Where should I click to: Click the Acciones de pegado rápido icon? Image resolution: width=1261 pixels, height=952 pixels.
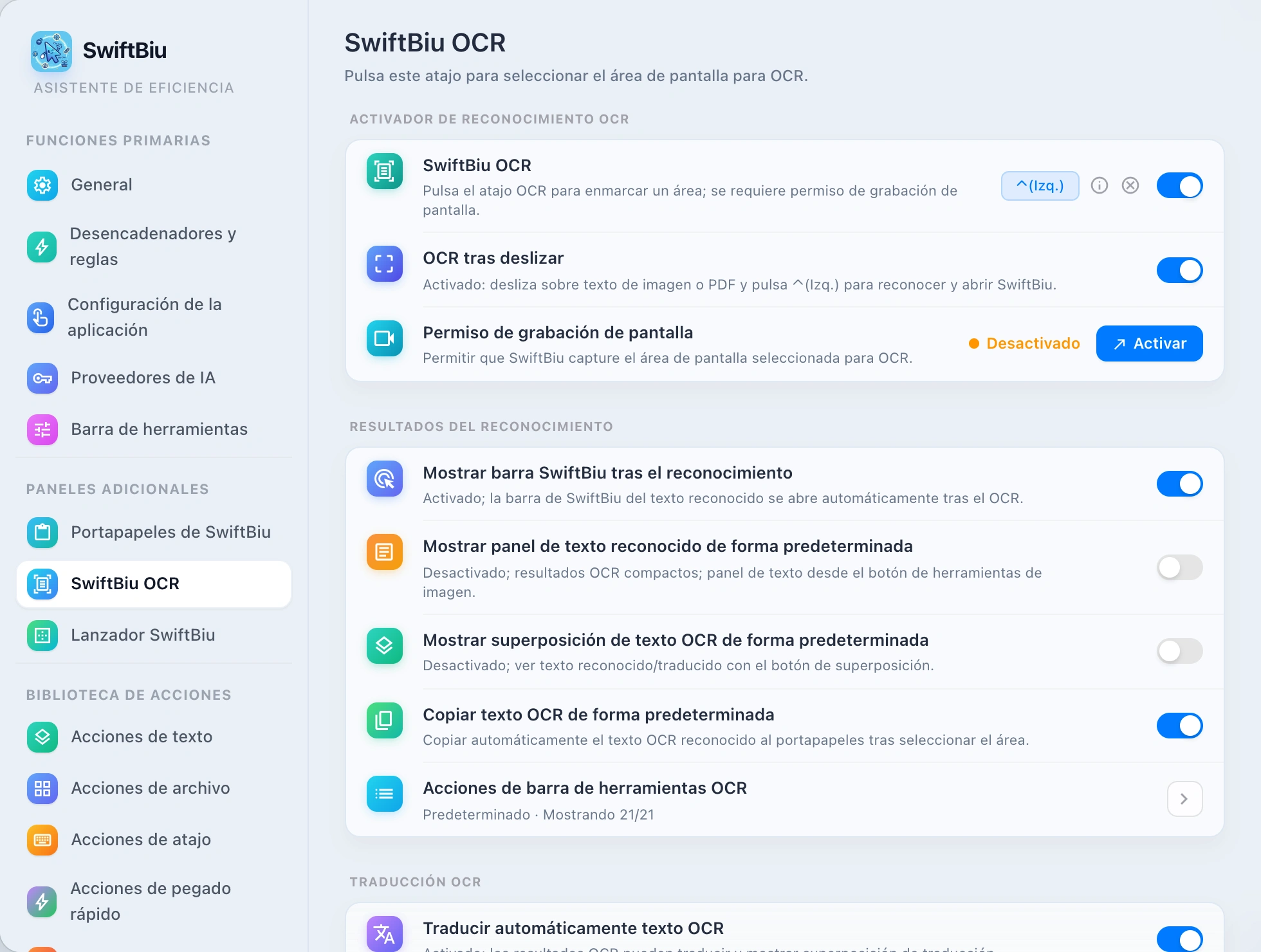(x=42, y=902)
